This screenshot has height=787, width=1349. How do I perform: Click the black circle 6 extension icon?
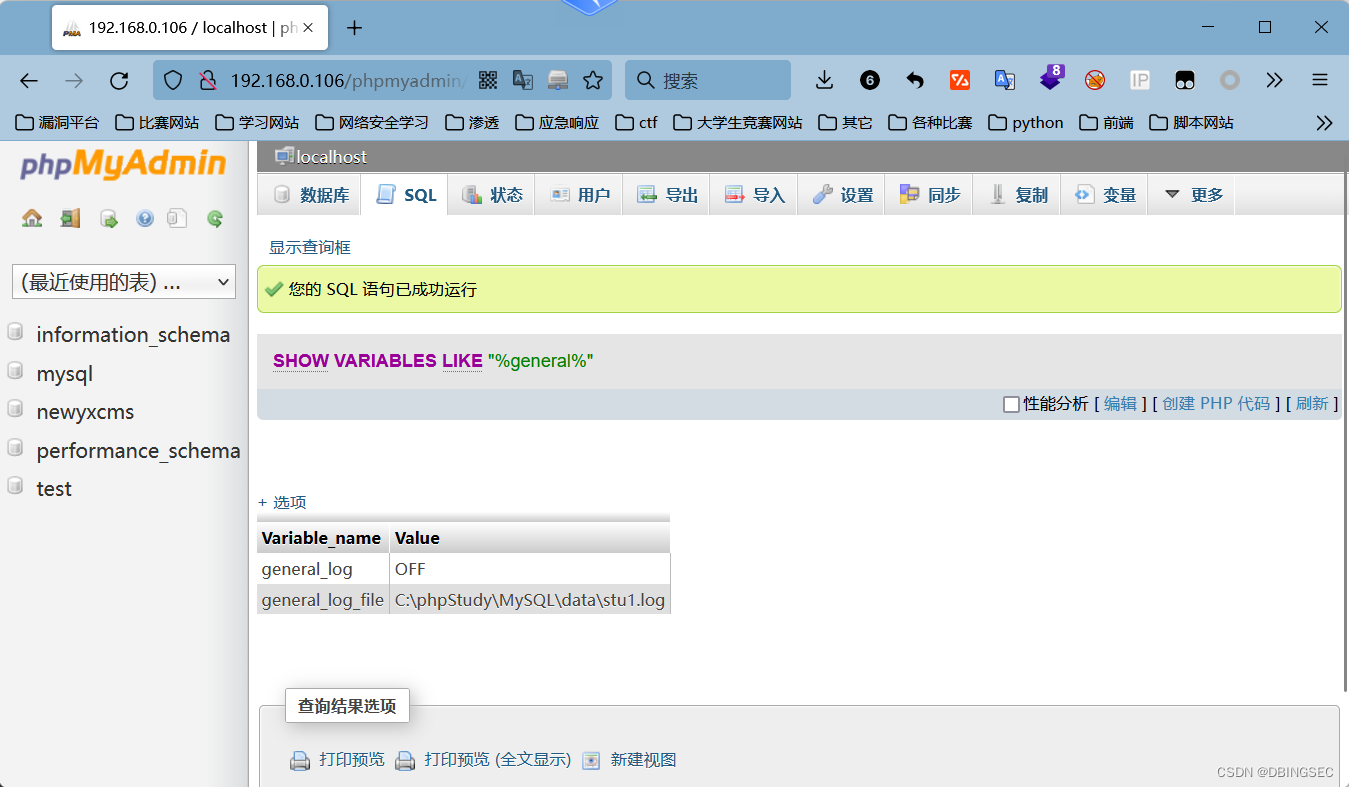pyautogui.click(x=870, y=80)
